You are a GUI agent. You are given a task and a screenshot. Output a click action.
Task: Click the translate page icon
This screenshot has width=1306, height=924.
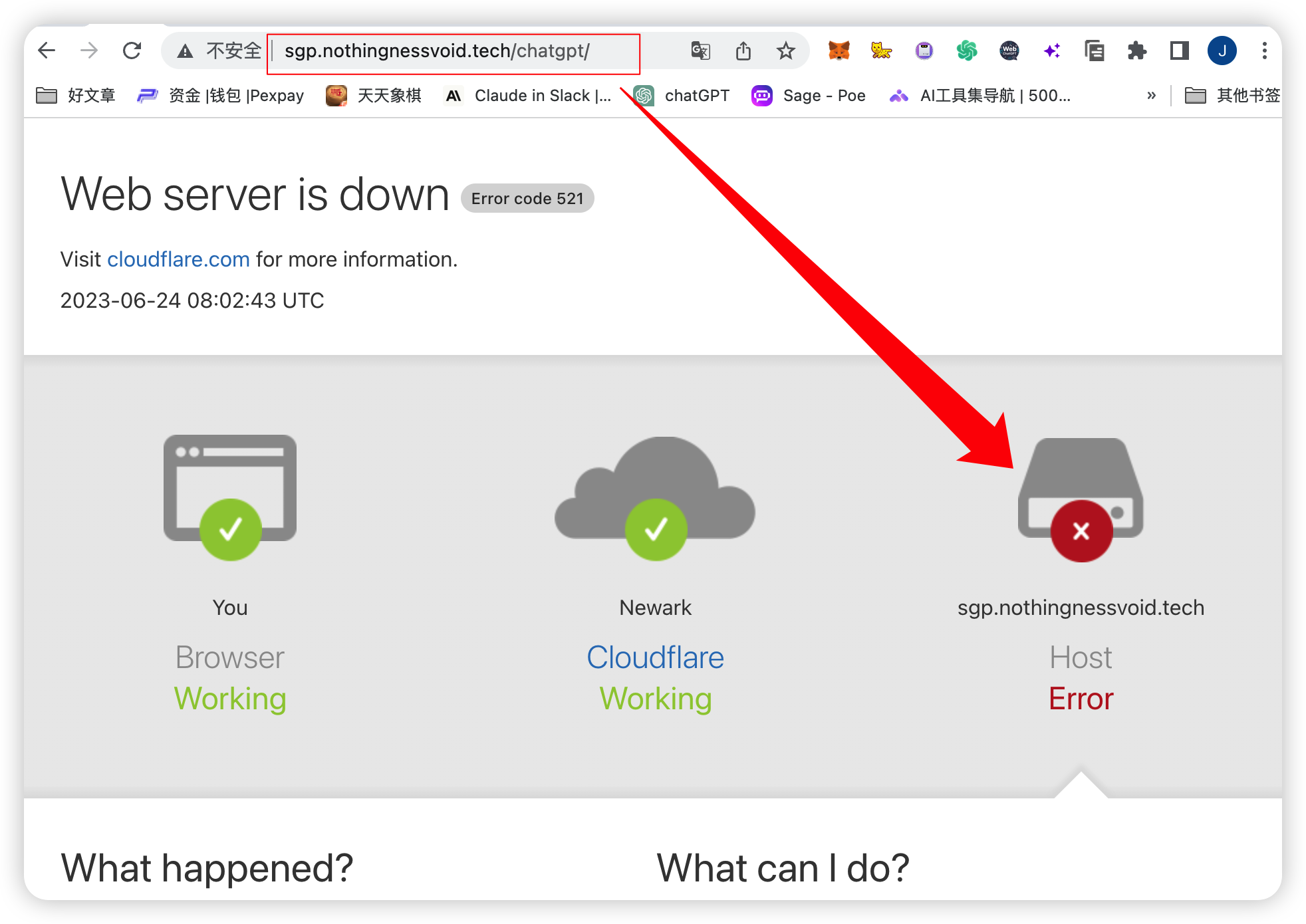(700, 51)
